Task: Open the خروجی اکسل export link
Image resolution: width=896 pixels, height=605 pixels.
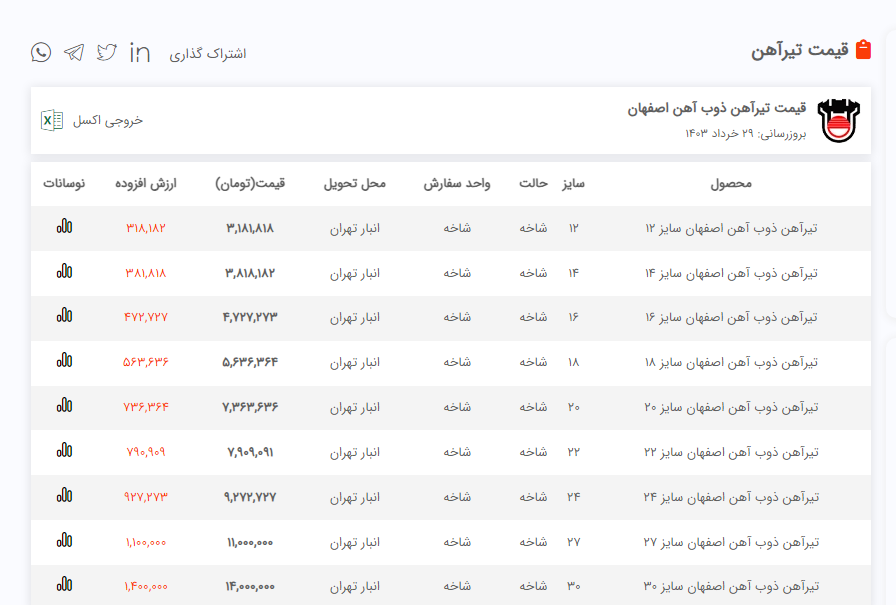Action: (108, 120)
